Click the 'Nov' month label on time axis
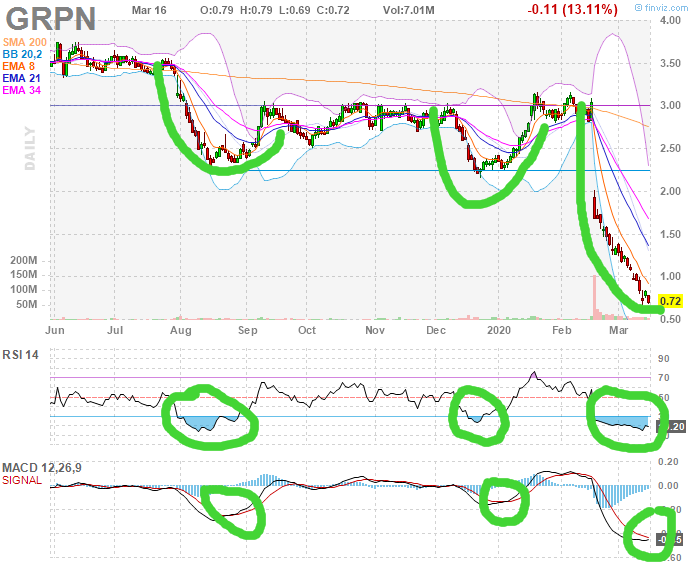Screen dimensions: 700x566 [375, 330]
